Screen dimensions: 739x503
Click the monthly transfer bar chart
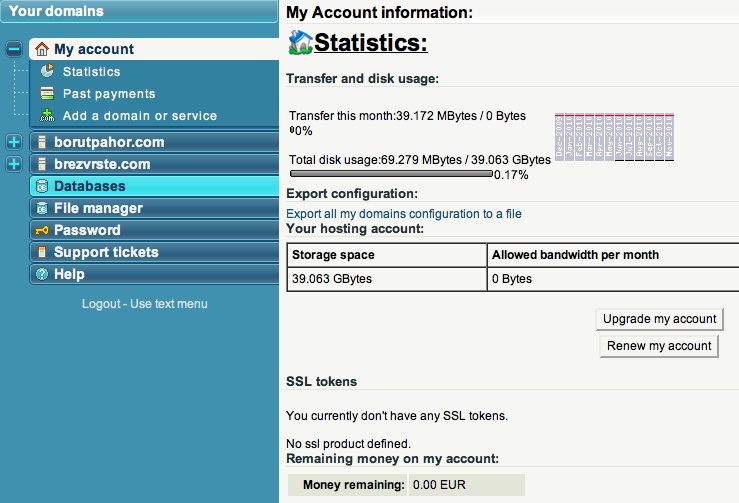615,136
